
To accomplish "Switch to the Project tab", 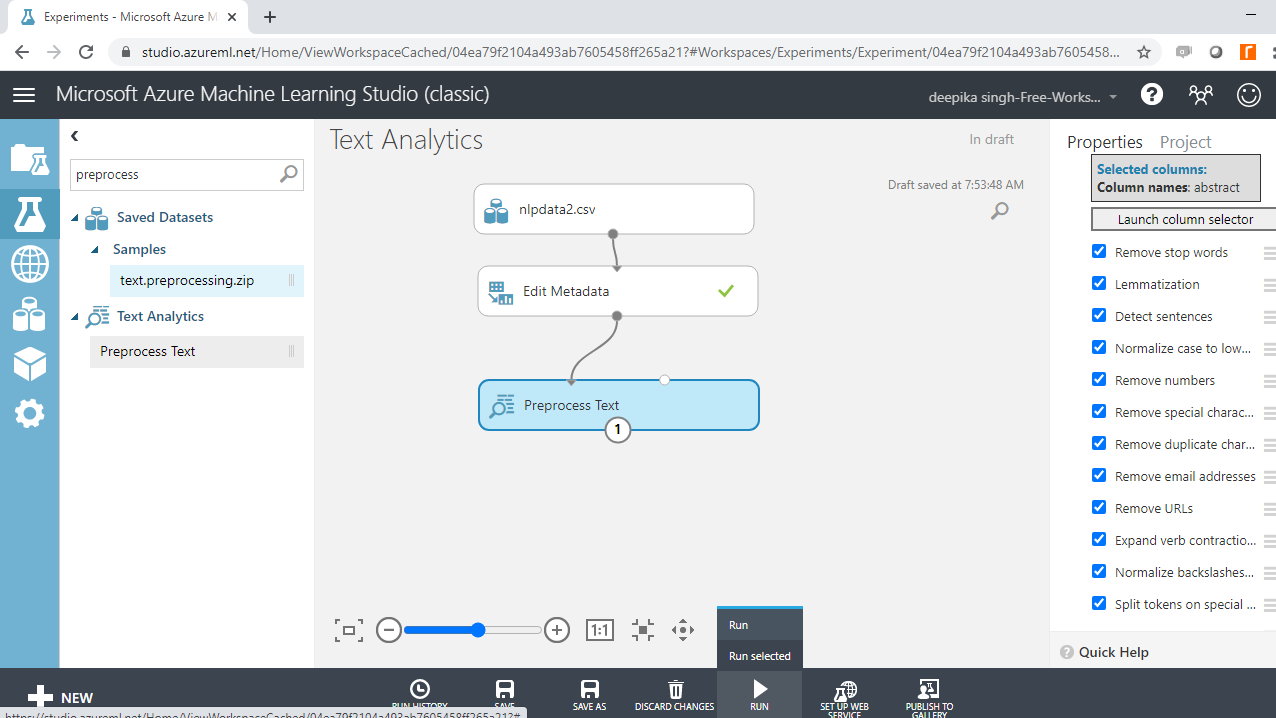I will [1185, 142].
